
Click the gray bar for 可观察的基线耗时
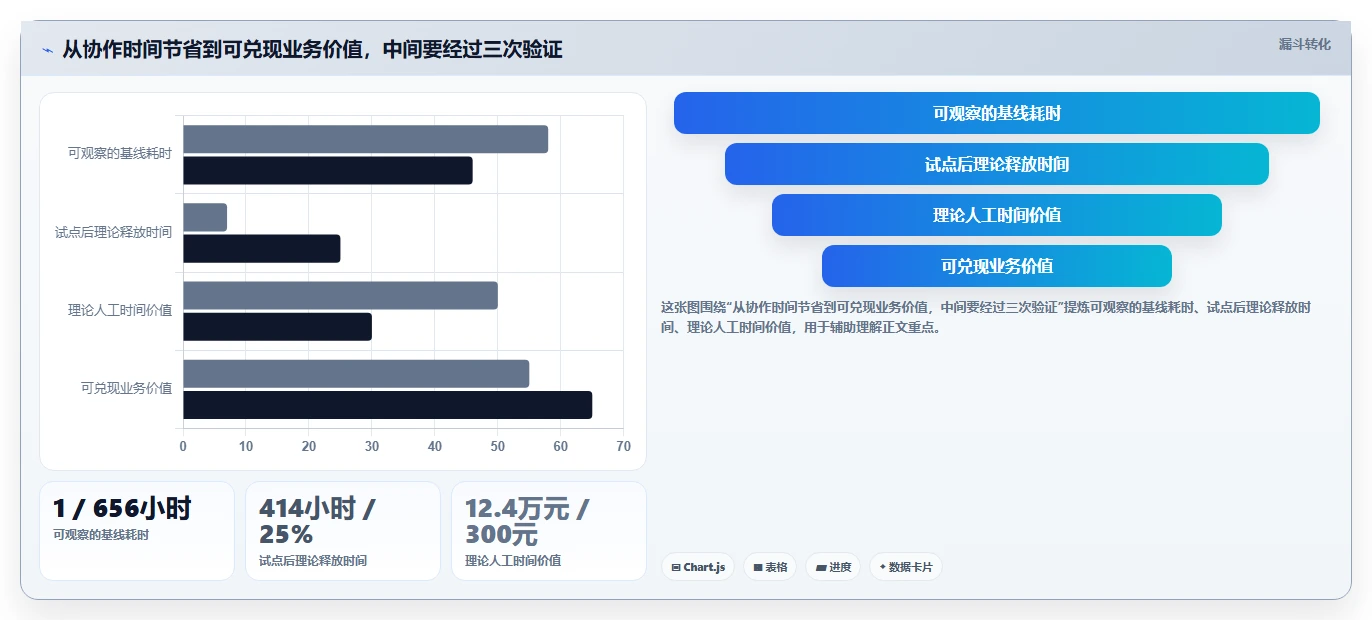(x=365, y=139)
